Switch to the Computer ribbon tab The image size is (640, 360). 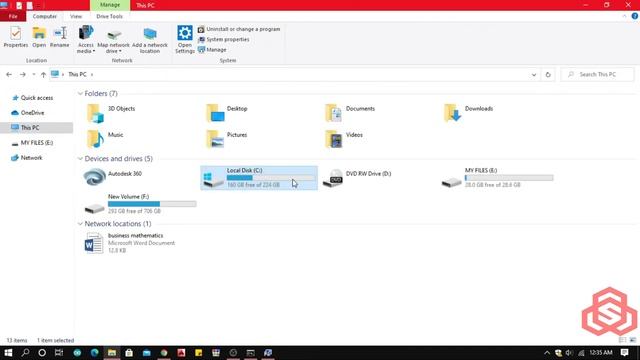[44, 16]
